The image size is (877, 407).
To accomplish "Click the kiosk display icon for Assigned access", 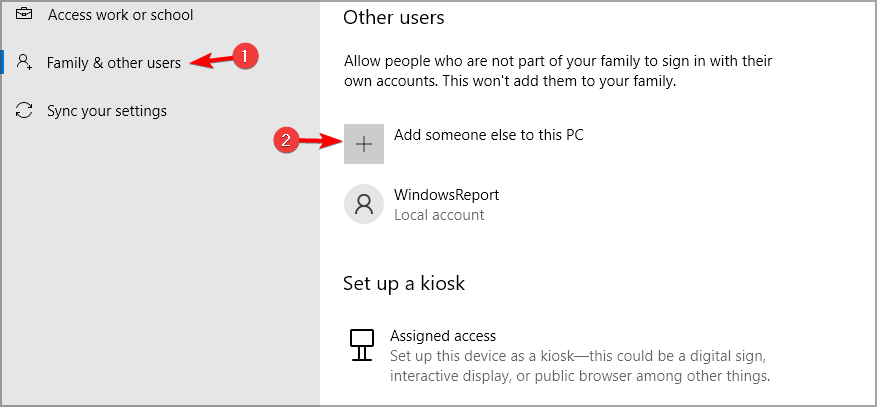I will point(361,345).
